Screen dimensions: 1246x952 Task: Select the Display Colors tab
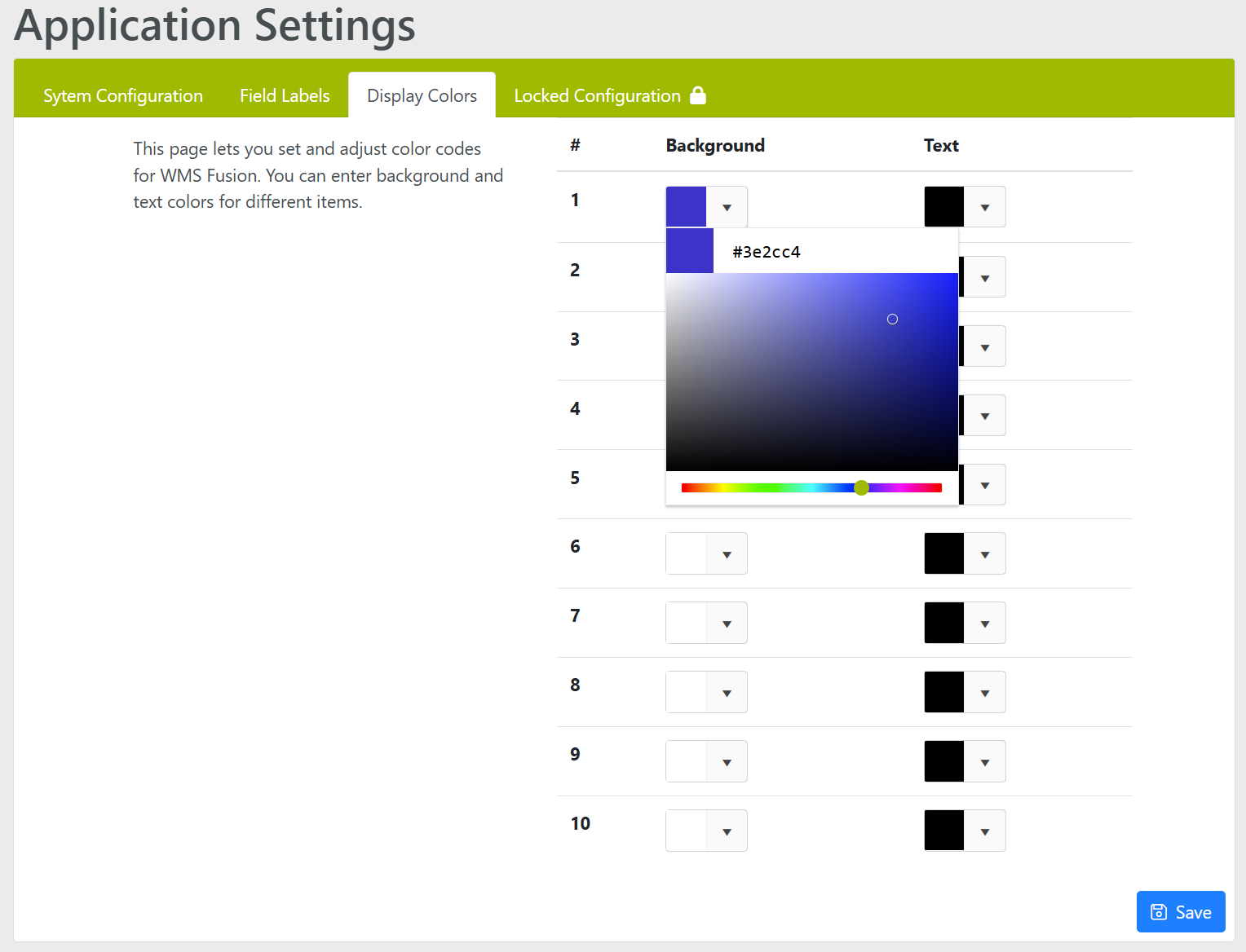pos(422,95)
